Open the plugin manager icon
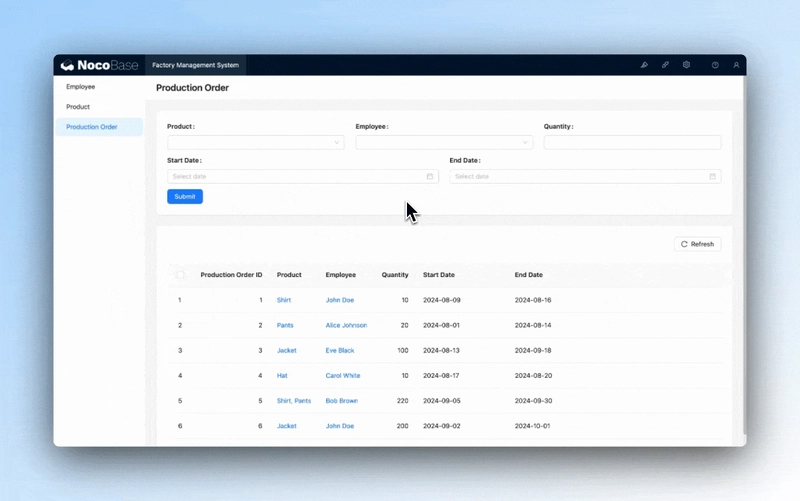Screen dimensions: 800x501 click(x=665, y=65)
